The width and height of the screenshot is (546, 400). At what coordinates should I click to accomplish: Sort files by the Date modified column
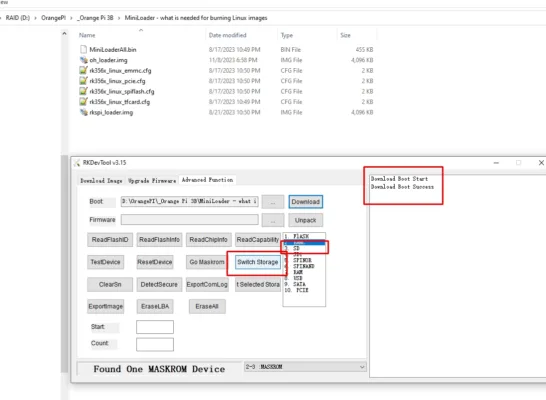pyautogui.click(x=227, y=35)
